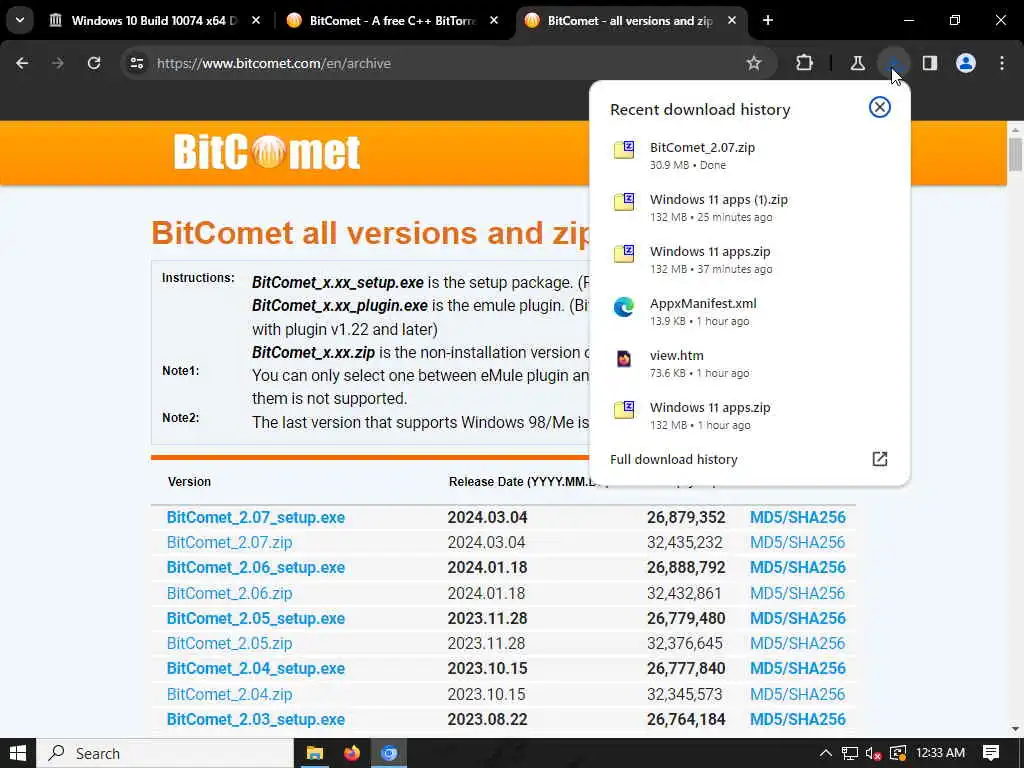The image size is (1024, 768).
Task: Open MD5/SHA256 for BitComet_2.07.zip
Action: point(797,543)
